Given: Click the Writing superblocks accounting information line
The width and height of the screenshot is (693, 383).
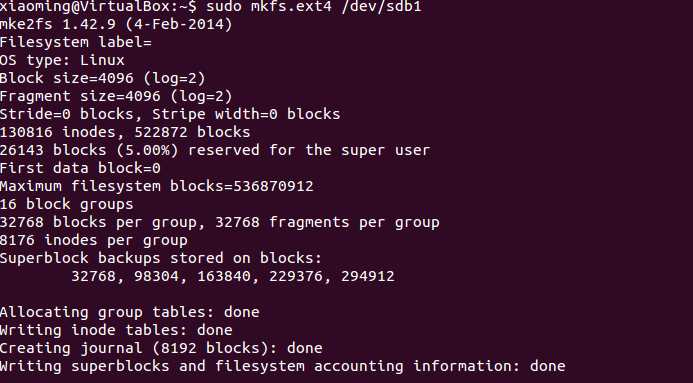Looking at the screenshot, I should [282, 367].
